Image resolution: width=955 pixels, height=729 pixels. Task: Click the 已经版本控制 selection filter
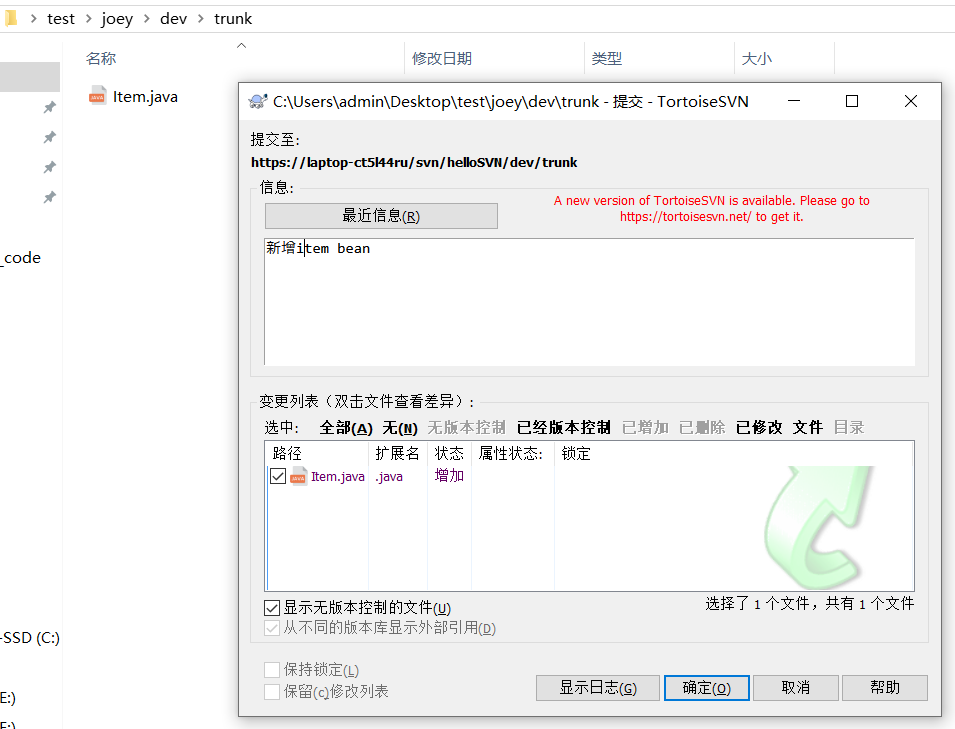pos(563,428)
